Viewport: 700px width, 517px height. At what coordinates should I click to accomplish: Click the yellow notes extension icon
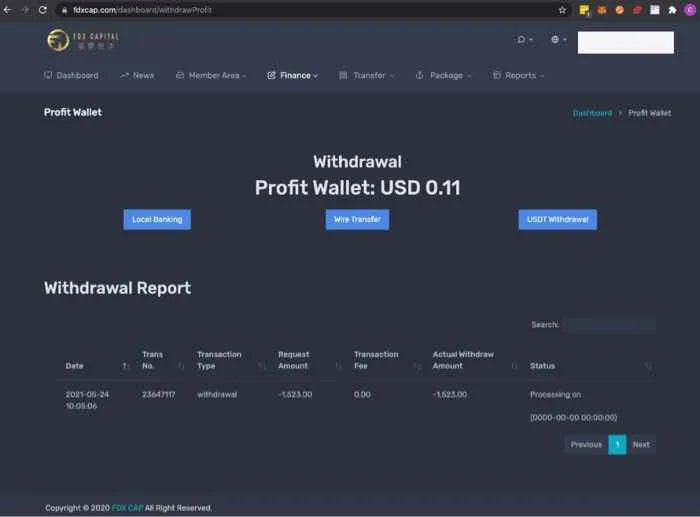[x=584, y=10]
